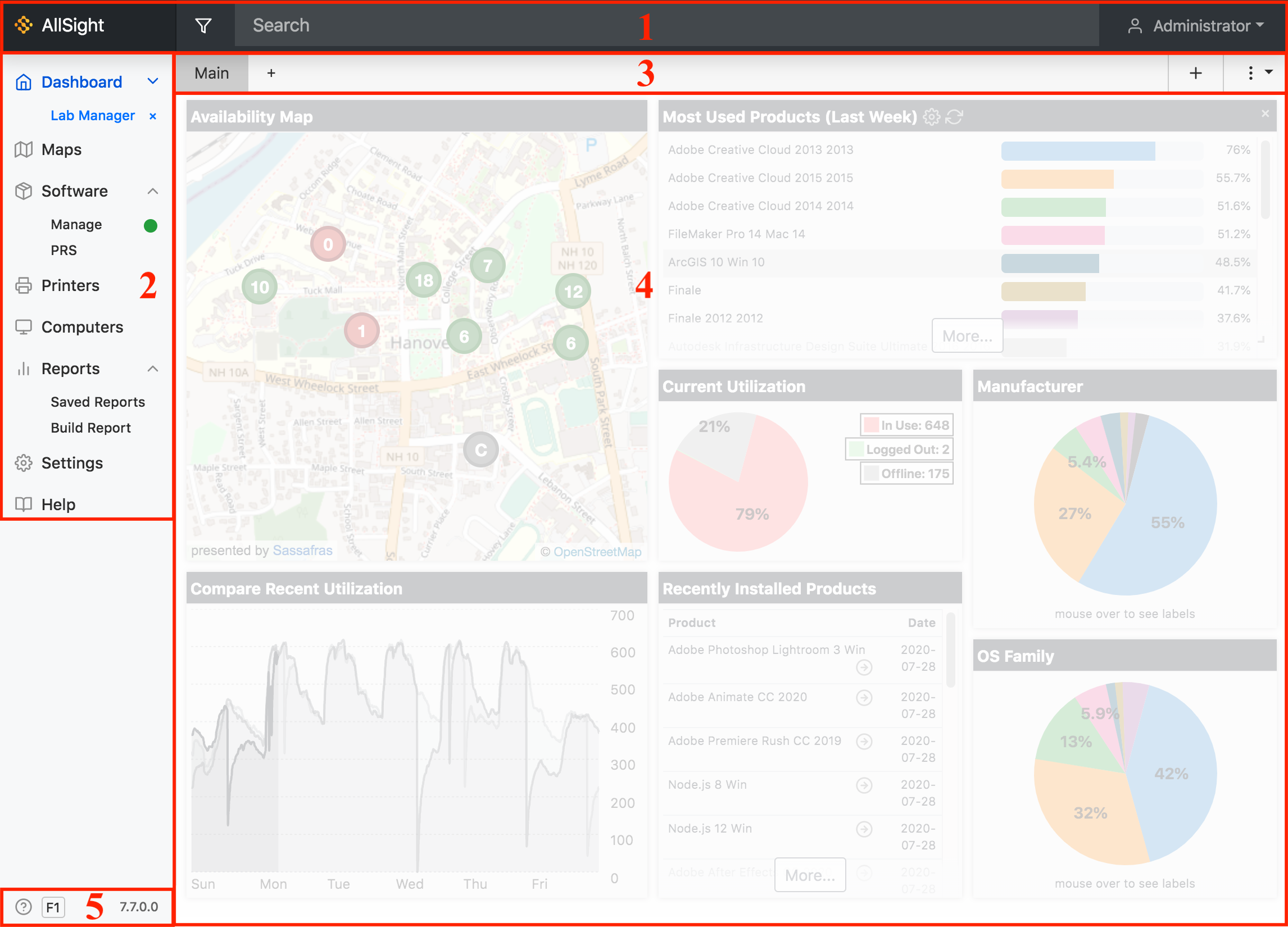Screen dimensions: 1288x927
Task: Click the add widget plus icon at right
Action: pos(1195,73)
